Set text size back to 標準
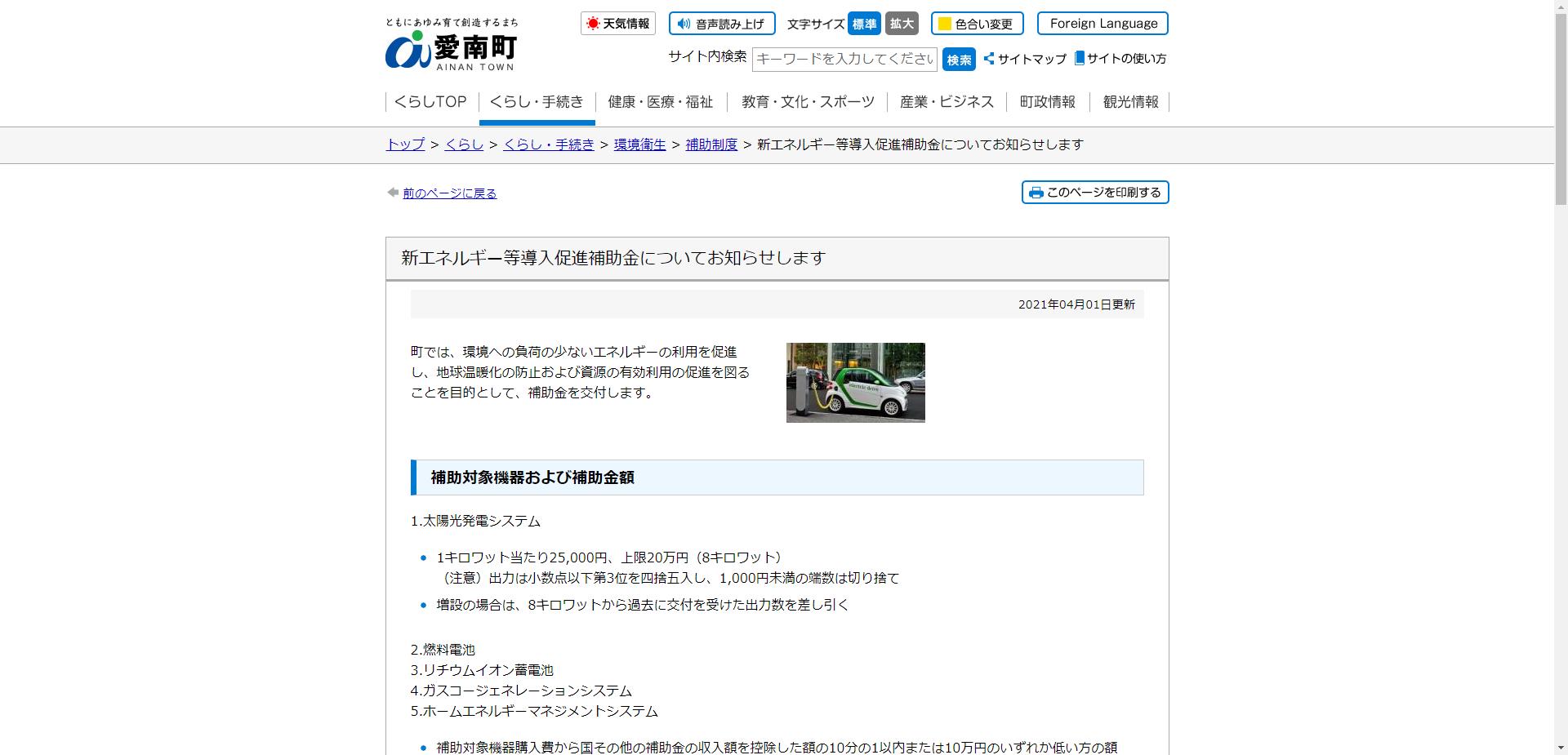This screenshot has width=1568, height=755. coord(864,24)
